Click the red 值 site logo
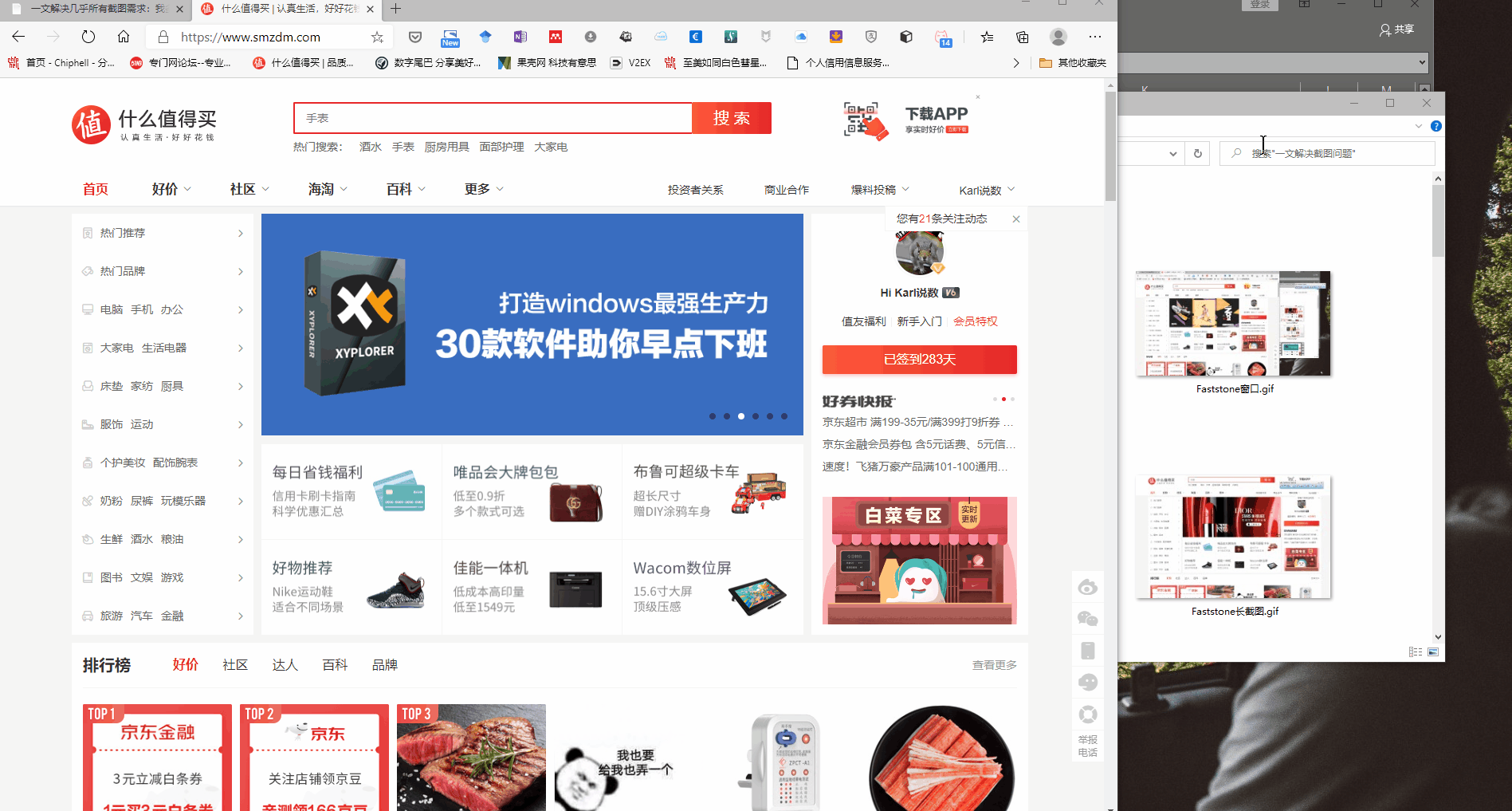 [x=91, y=124]
